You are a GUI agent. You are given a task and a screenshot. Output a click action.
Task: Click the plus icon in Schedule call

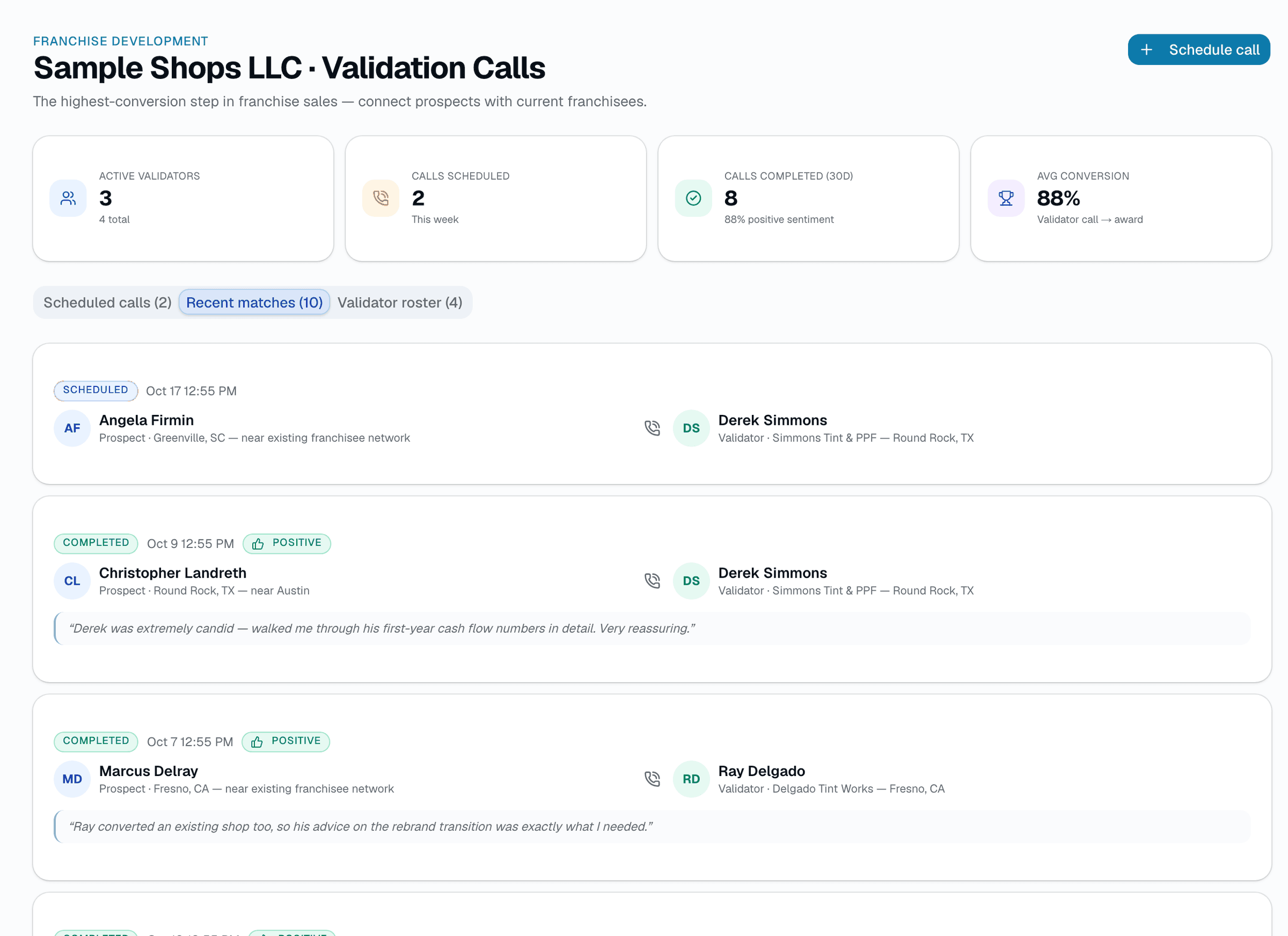(1147, 50)
